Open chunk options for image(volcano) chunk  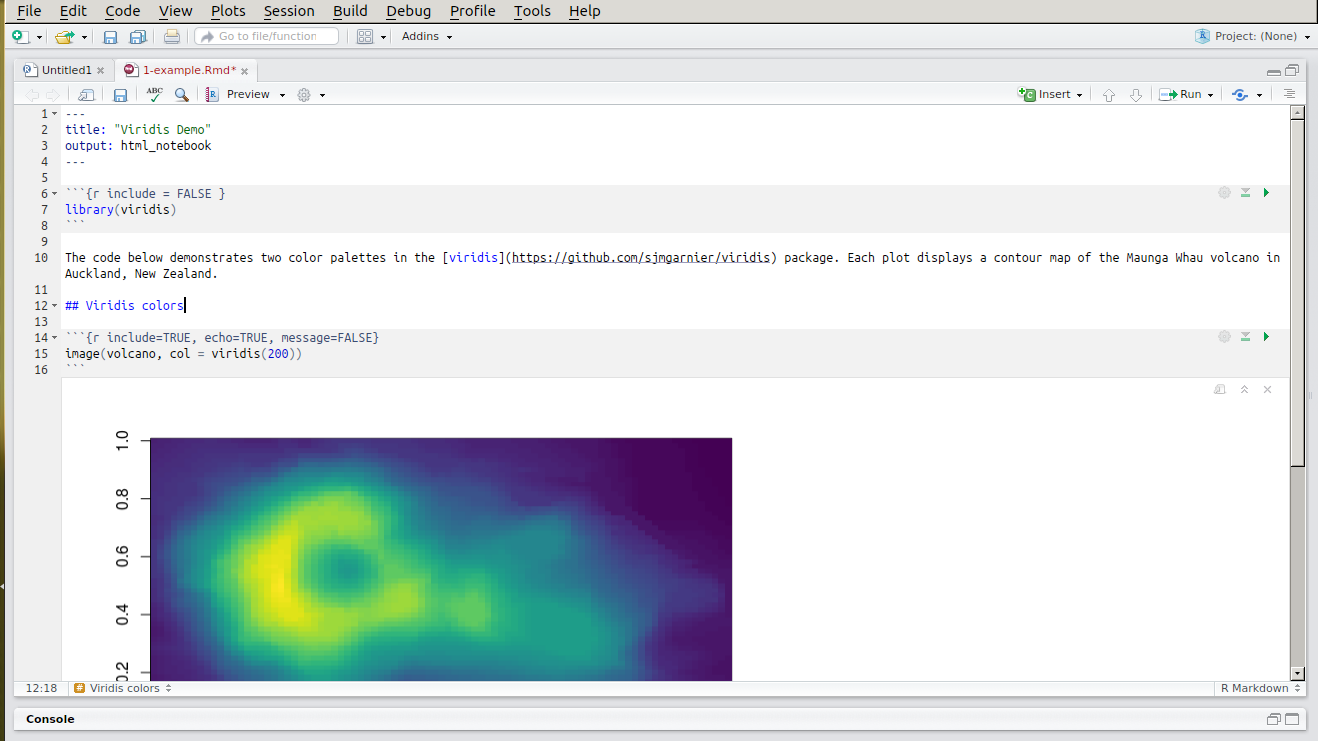pos(1224,337)
